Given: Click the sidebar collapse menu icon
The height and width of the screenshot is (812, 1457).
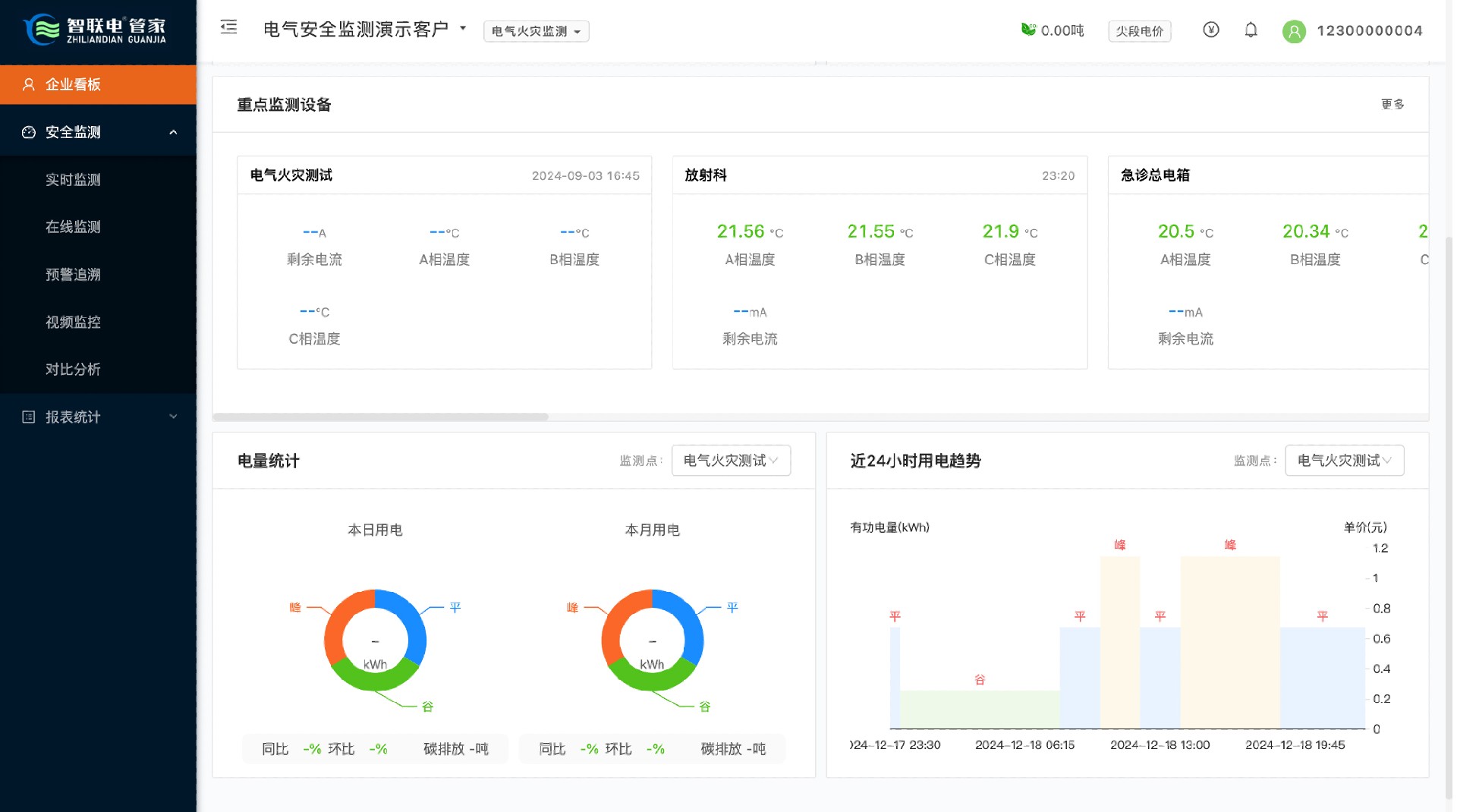Looking at the screenshot, I should (x=228, y=28).
